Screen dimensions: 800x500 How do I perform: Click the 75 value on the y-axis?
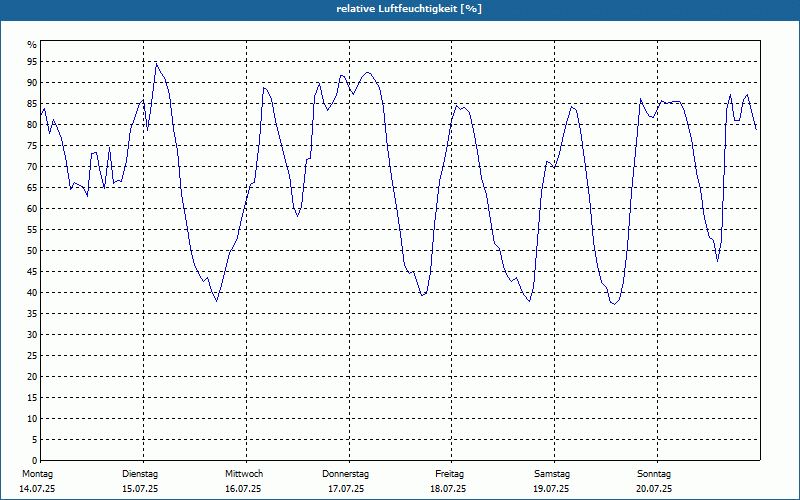(x=32, y=146)
